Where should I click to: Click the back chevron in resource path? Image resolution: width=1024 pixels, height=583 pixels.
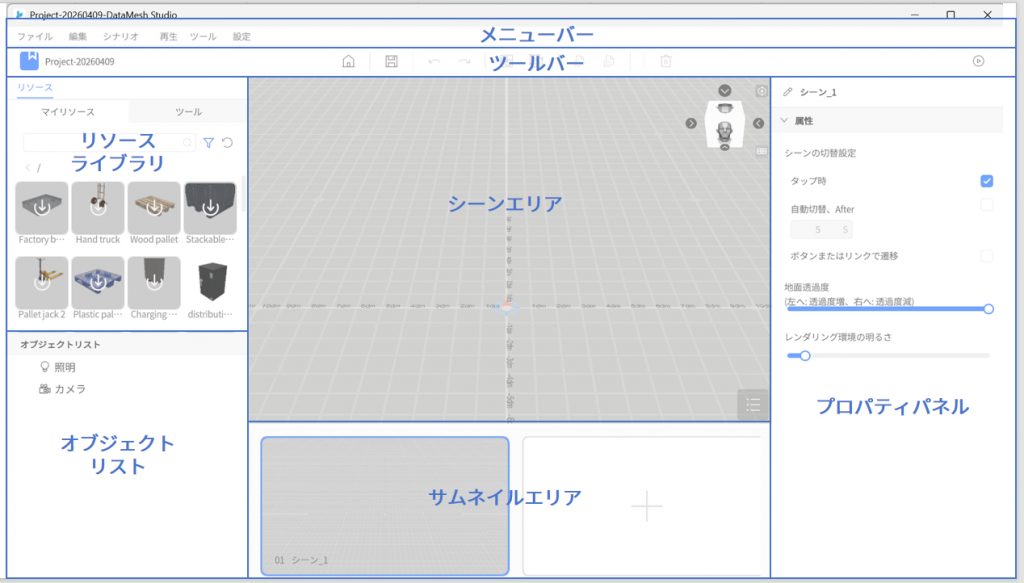click(x=27, y=168)
